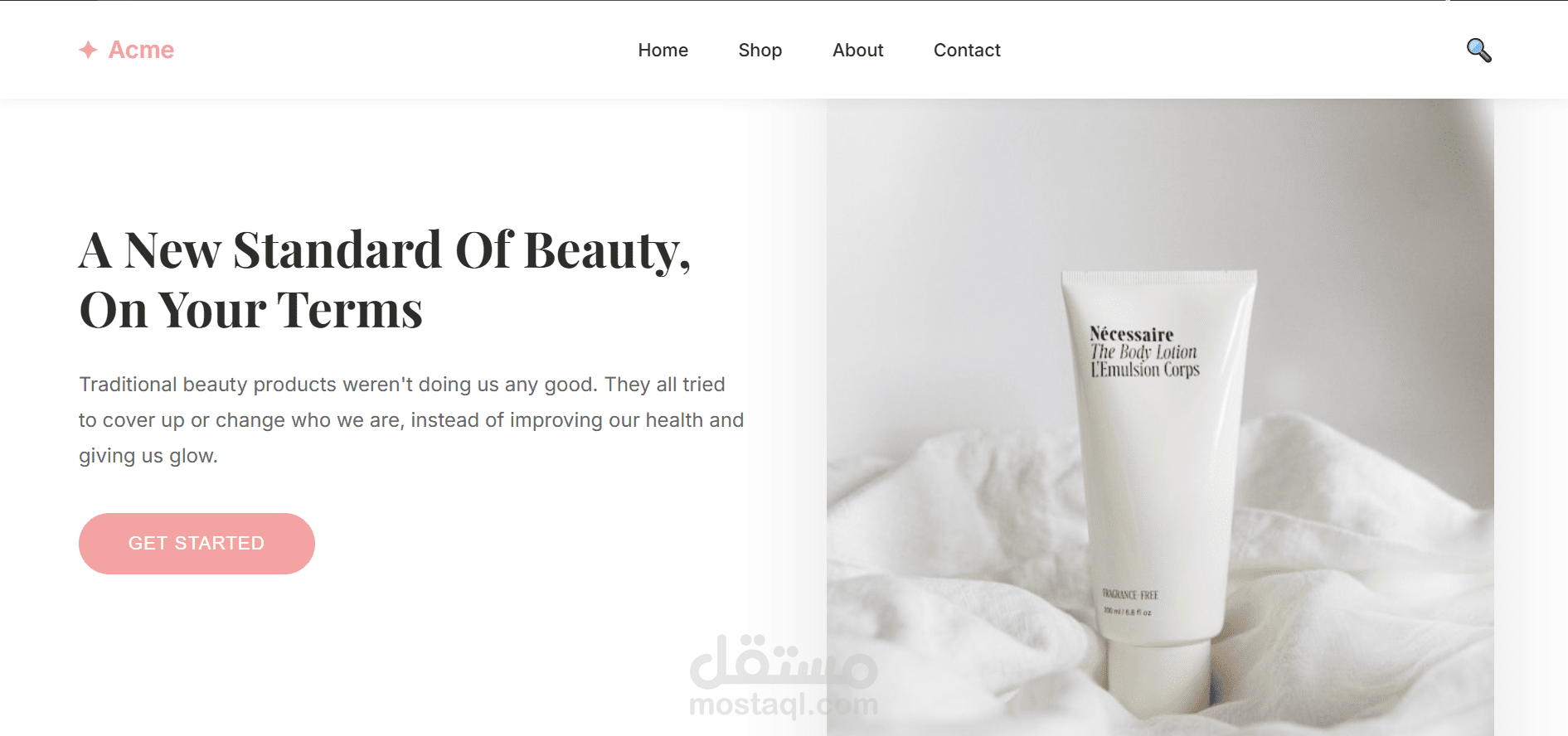Click the "A New Standard Of Beauty" heading
This screenshot has width=1568, height=736.
(385, 250)
